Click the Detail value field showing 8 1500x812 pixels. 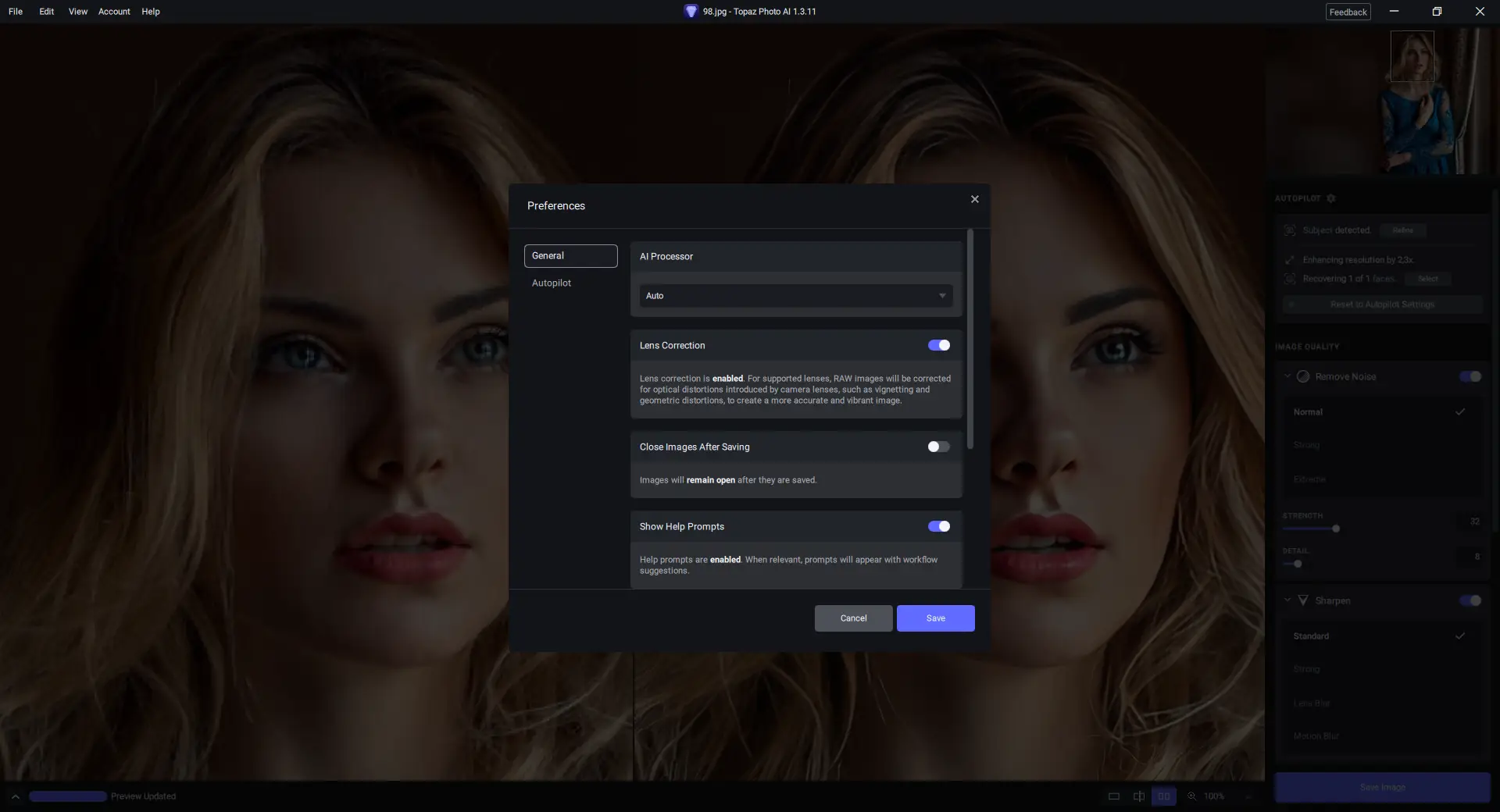(1470, 557)
